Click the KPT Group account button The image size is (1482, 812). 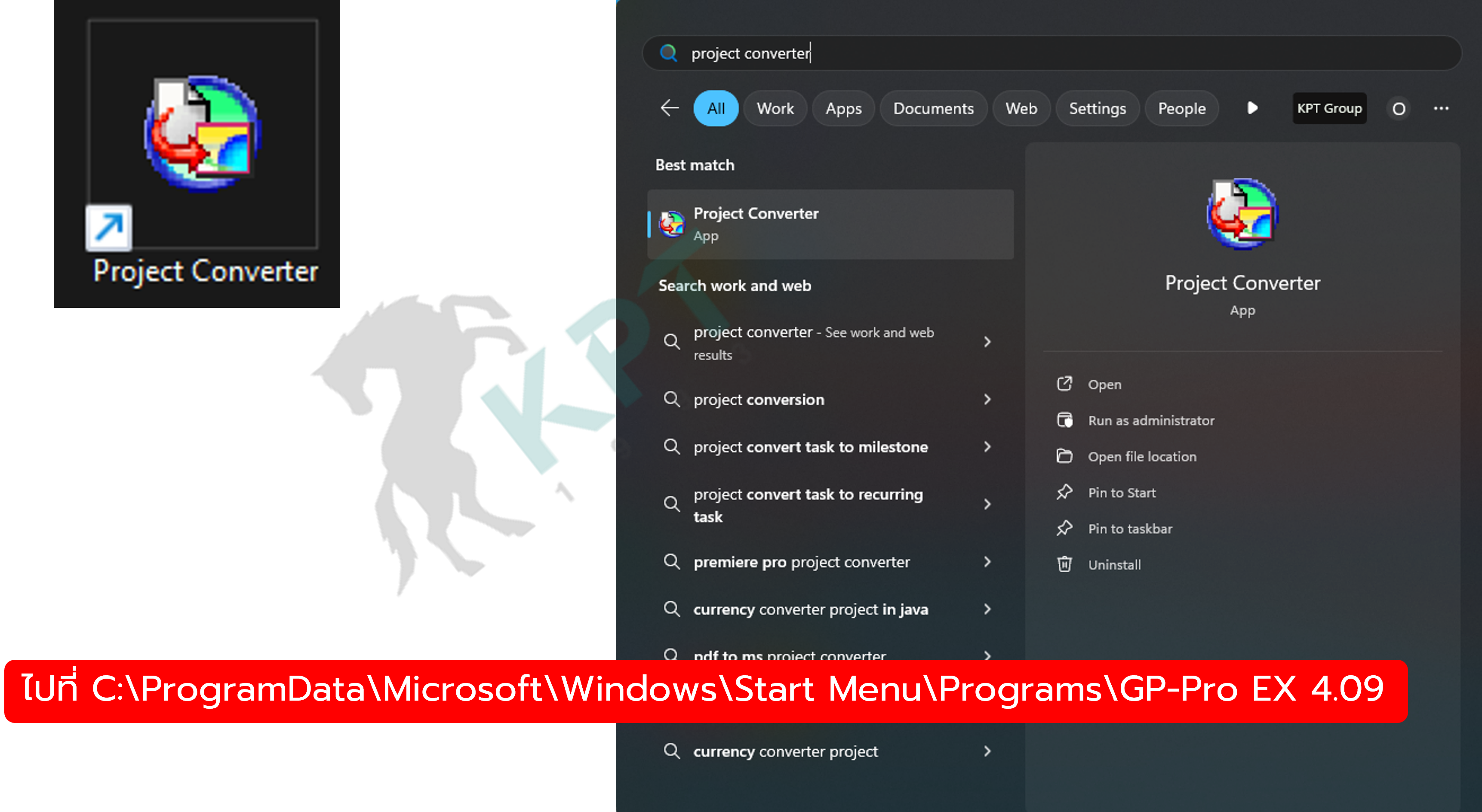click(x=1329, y=108)
